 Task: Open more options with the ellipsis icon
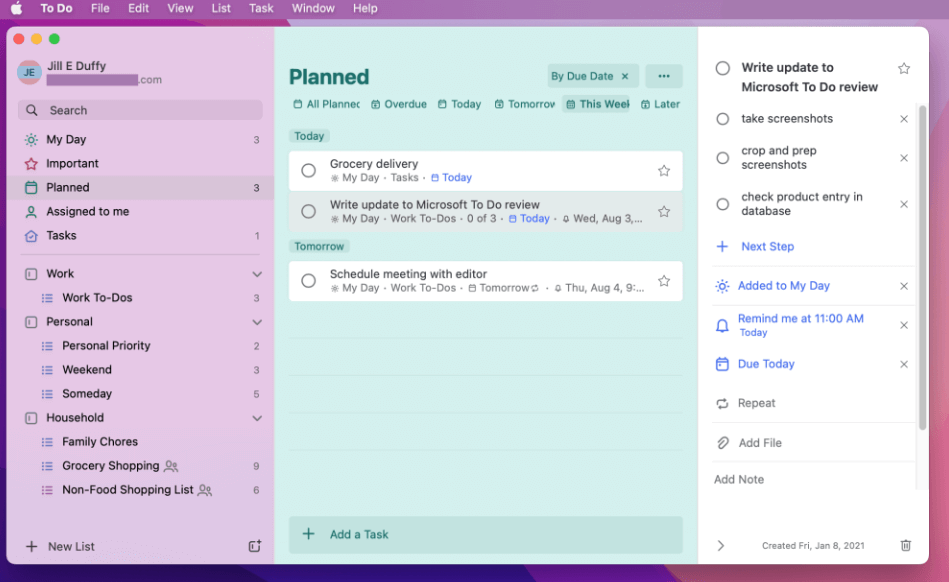click(663, 75)
